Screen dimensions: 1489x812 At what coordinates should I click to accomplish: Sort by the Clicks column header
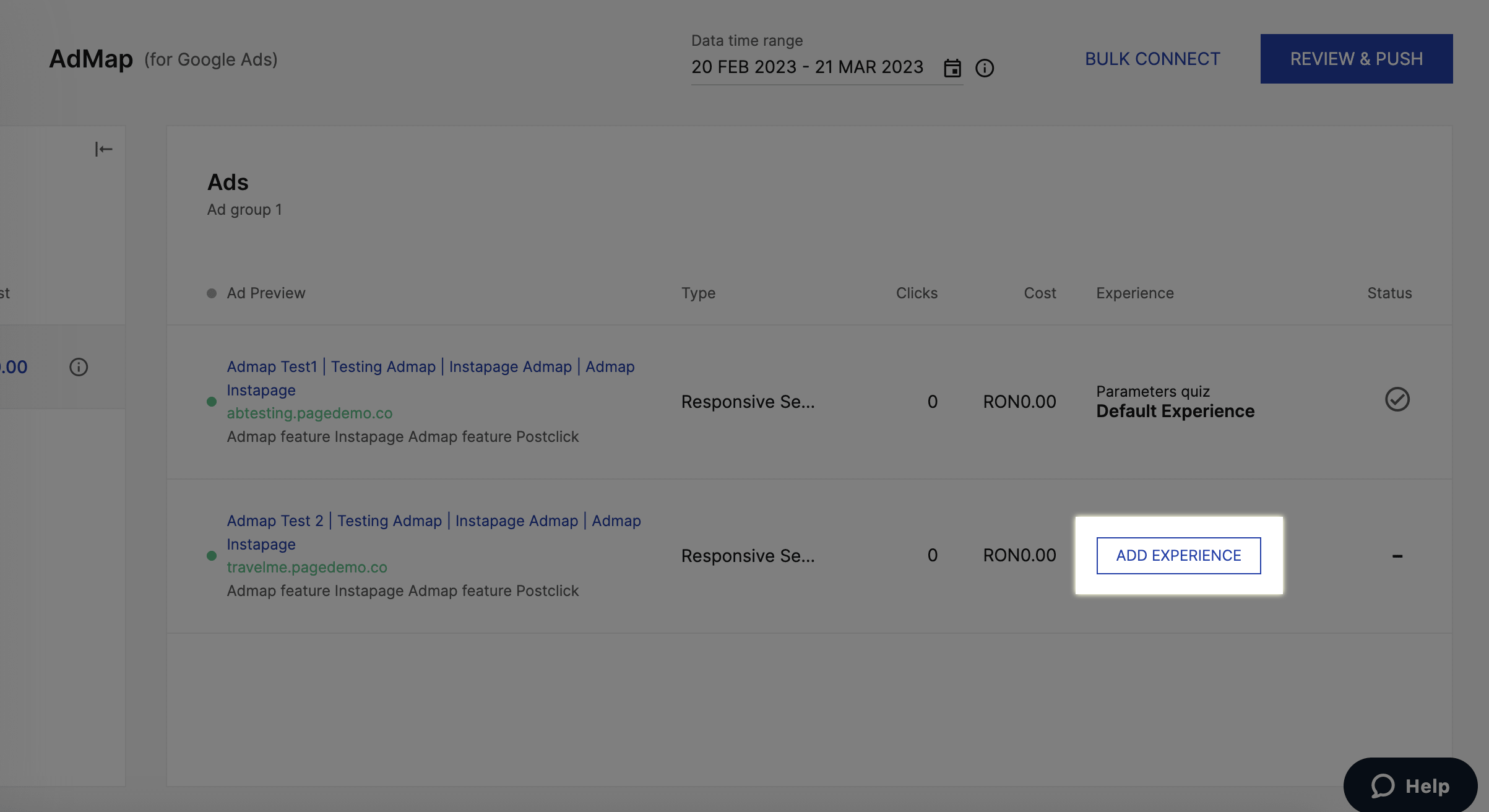point(917,293)
